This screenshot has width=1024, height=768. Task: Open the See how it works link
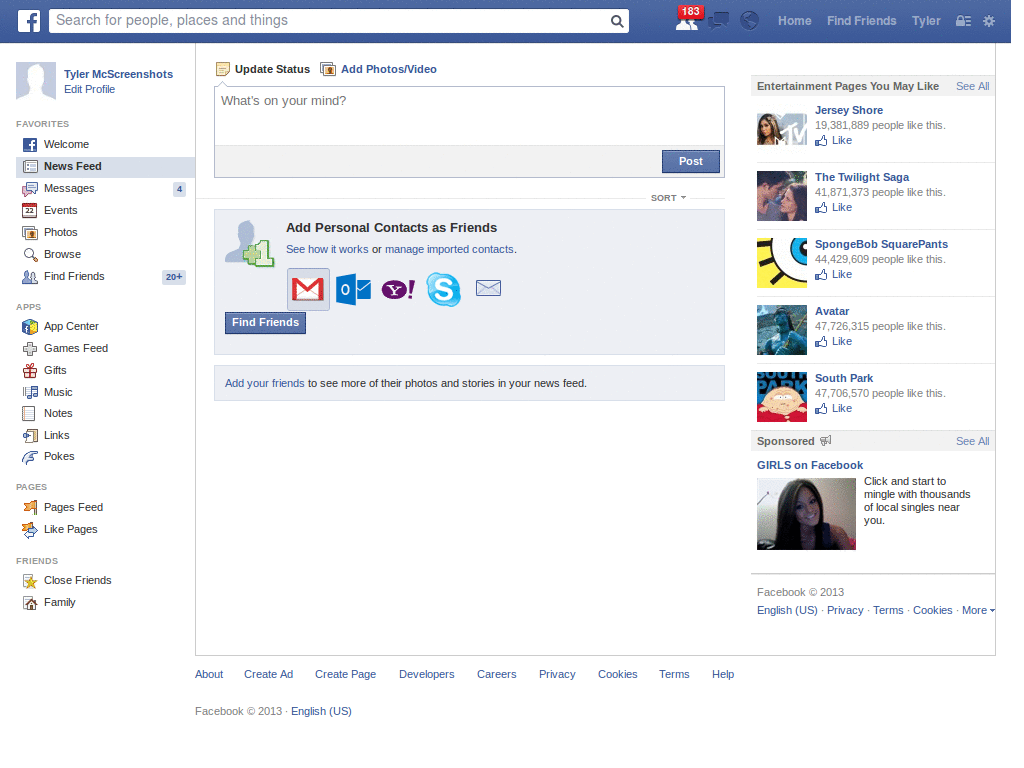click(x=327, y=249)
